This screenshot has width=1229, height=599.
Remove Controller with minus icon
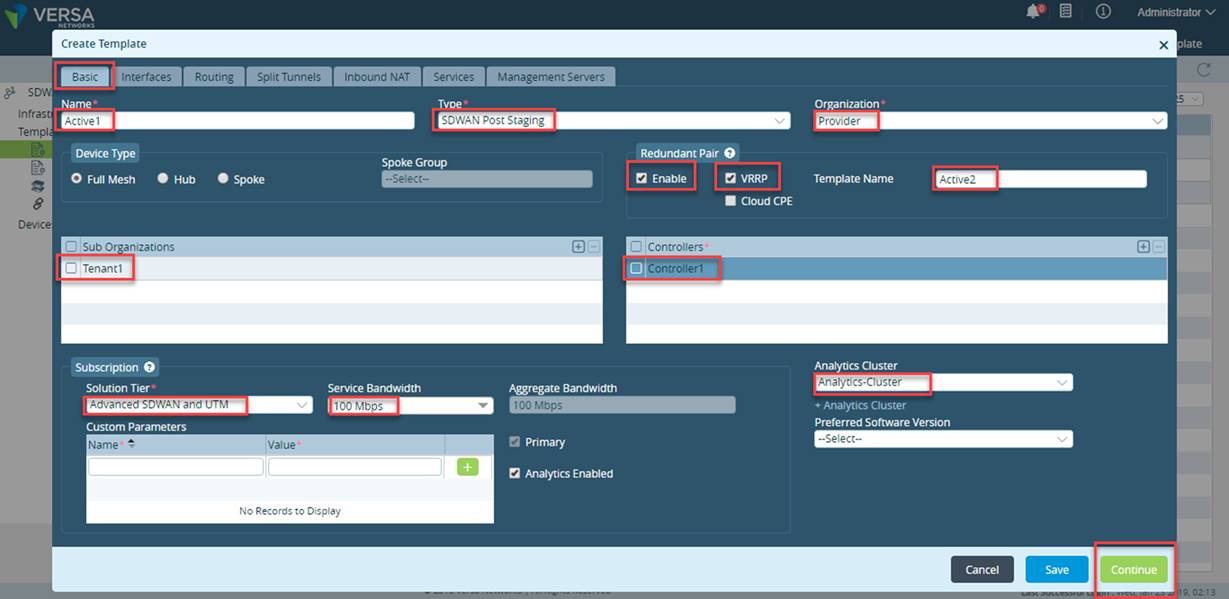1159,246
